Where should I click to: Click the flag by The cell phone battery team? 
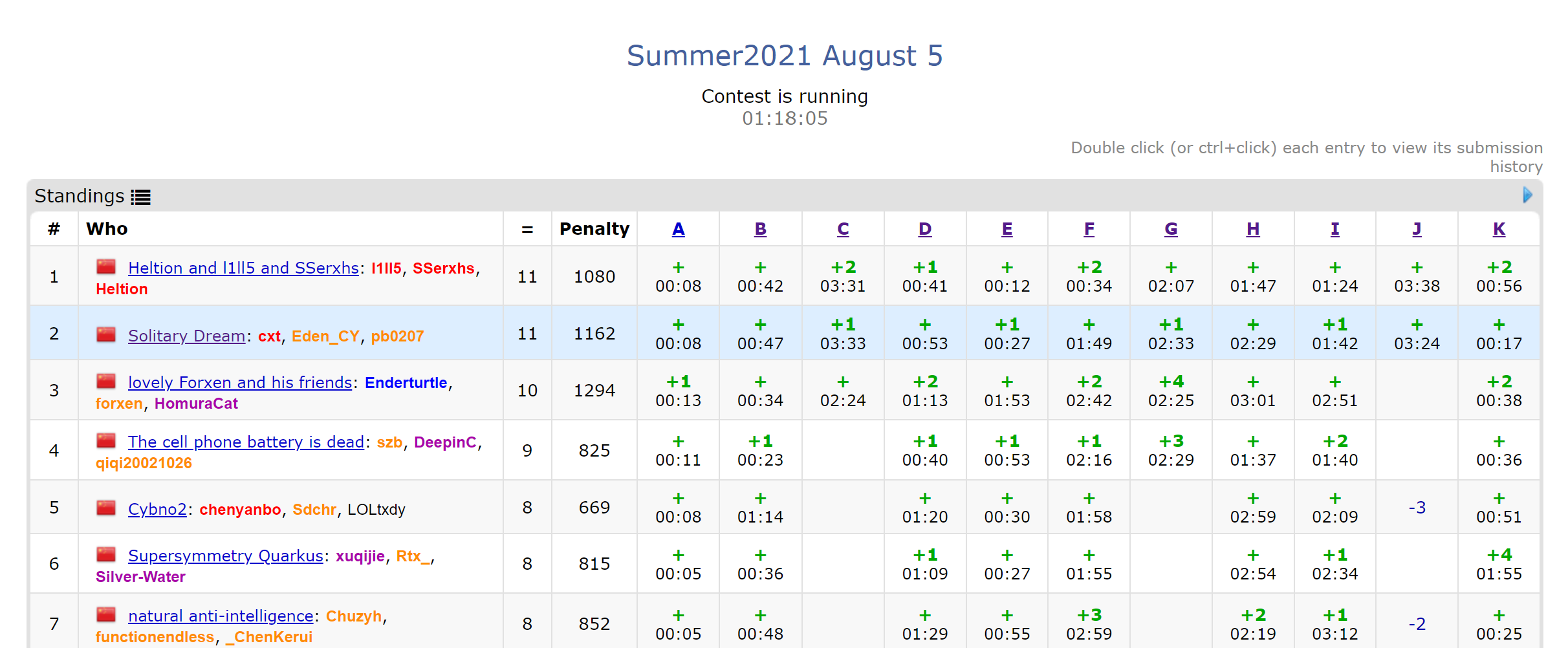[106, 441]
